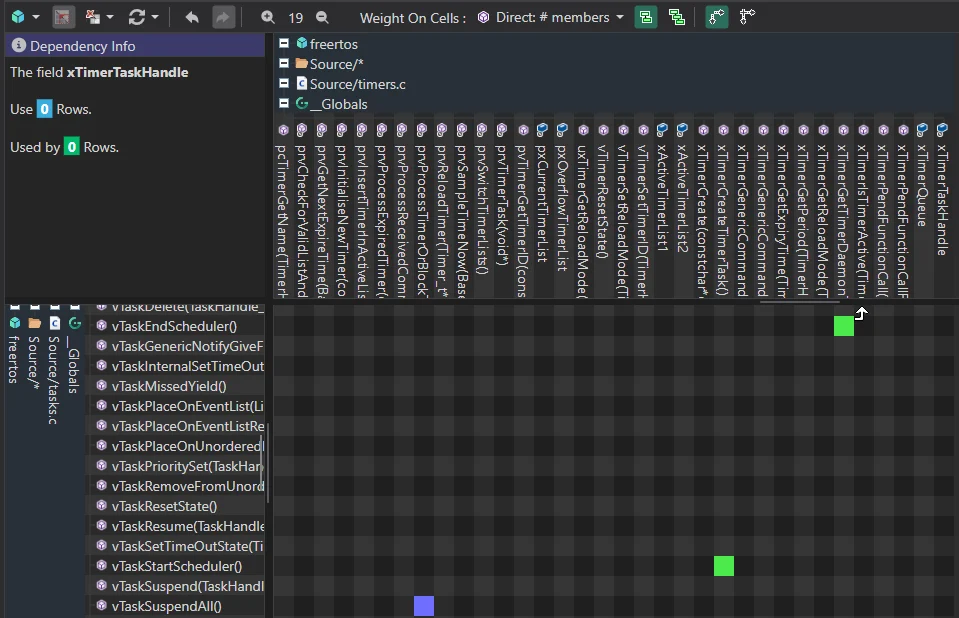
Task: Click the green cell in the vTaskEndScheduler() row
Action: [844, 326]
